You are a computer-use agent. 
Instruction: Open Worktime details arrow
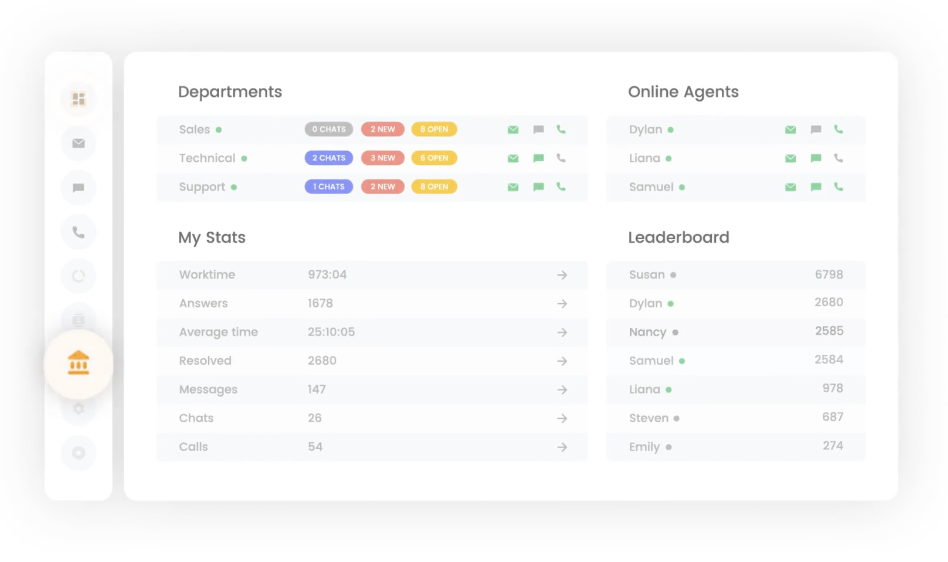[562, 275]
